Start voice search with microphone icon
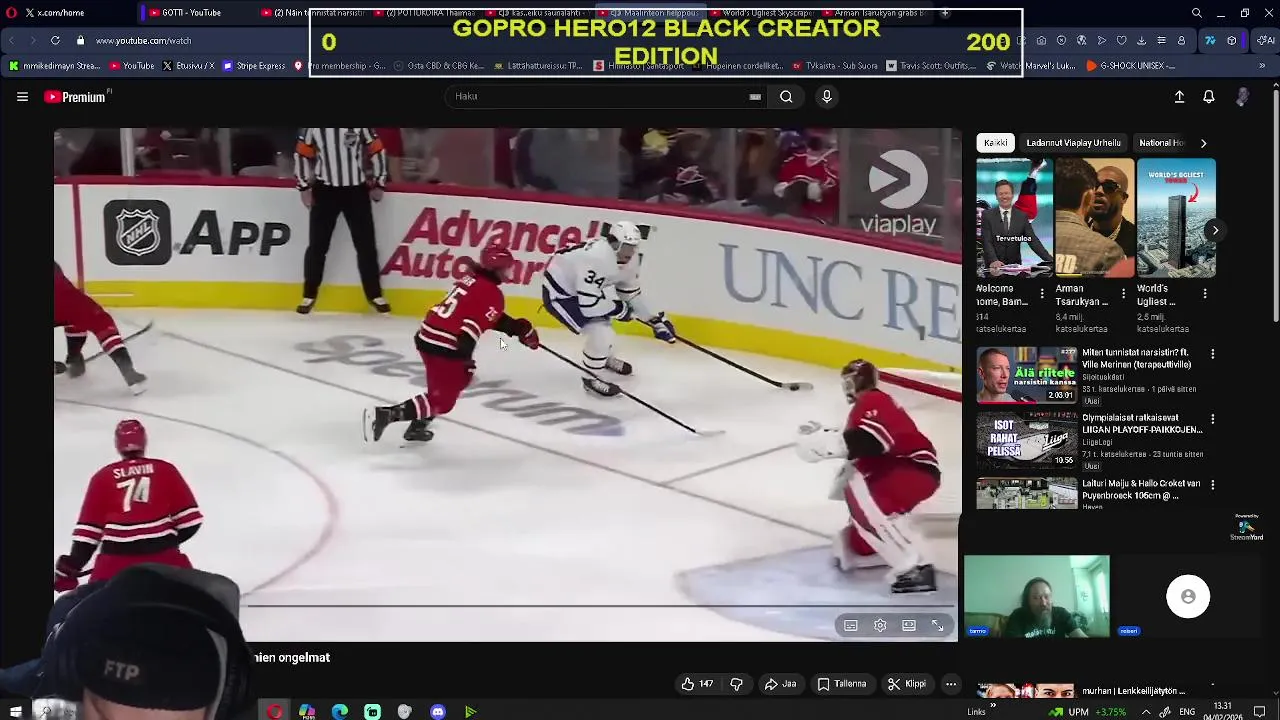Screen dimensions: 1280x720 click(x=826, y=97)
